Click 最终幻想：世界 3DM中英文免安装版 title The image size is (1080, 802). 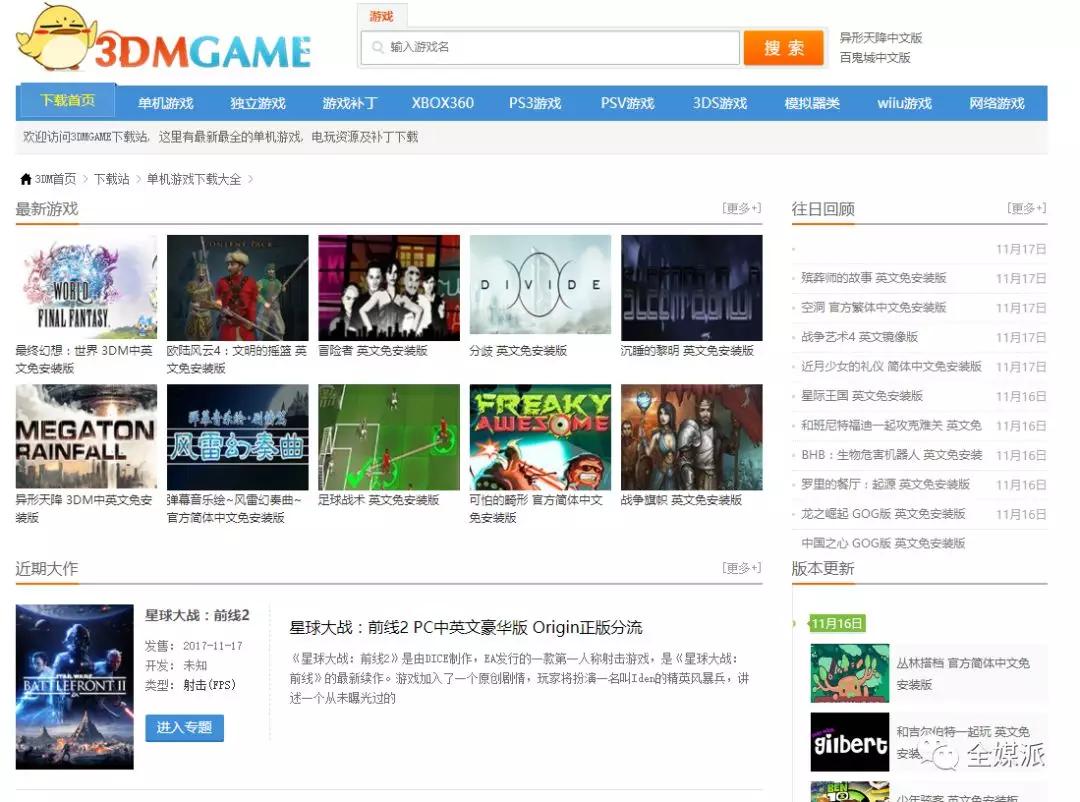click(x=84, y=360)
